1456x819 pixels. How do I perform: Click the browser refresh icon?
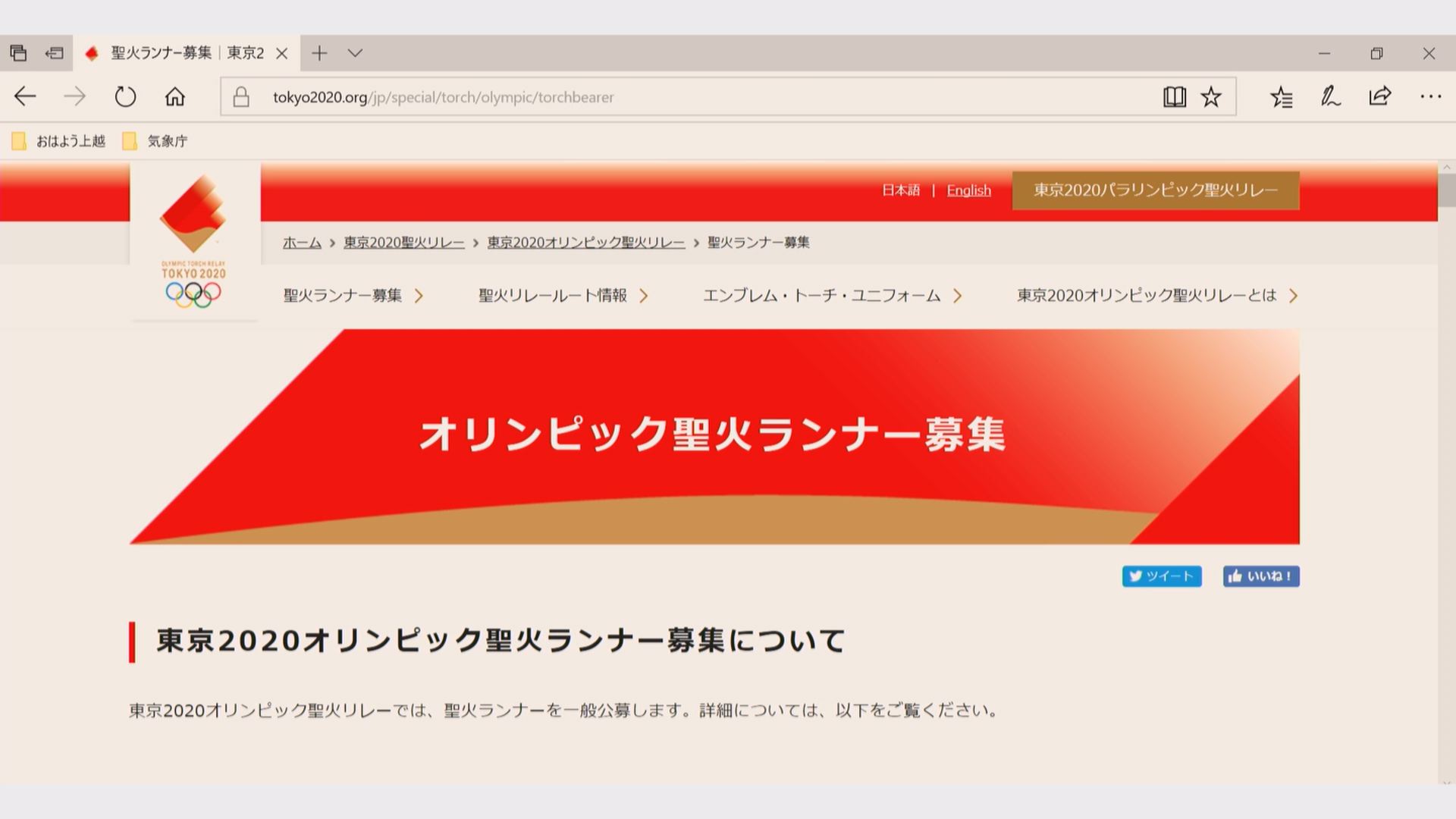(x=125, y=97)
